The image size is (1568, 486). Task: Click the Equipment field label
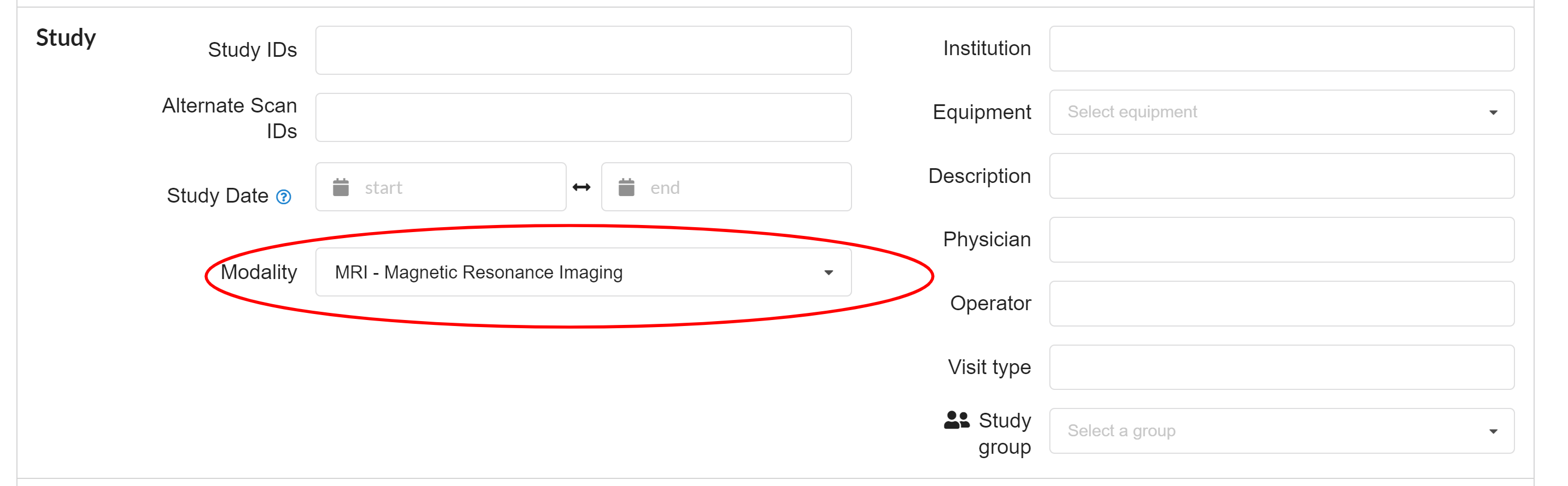pos(981,112)
